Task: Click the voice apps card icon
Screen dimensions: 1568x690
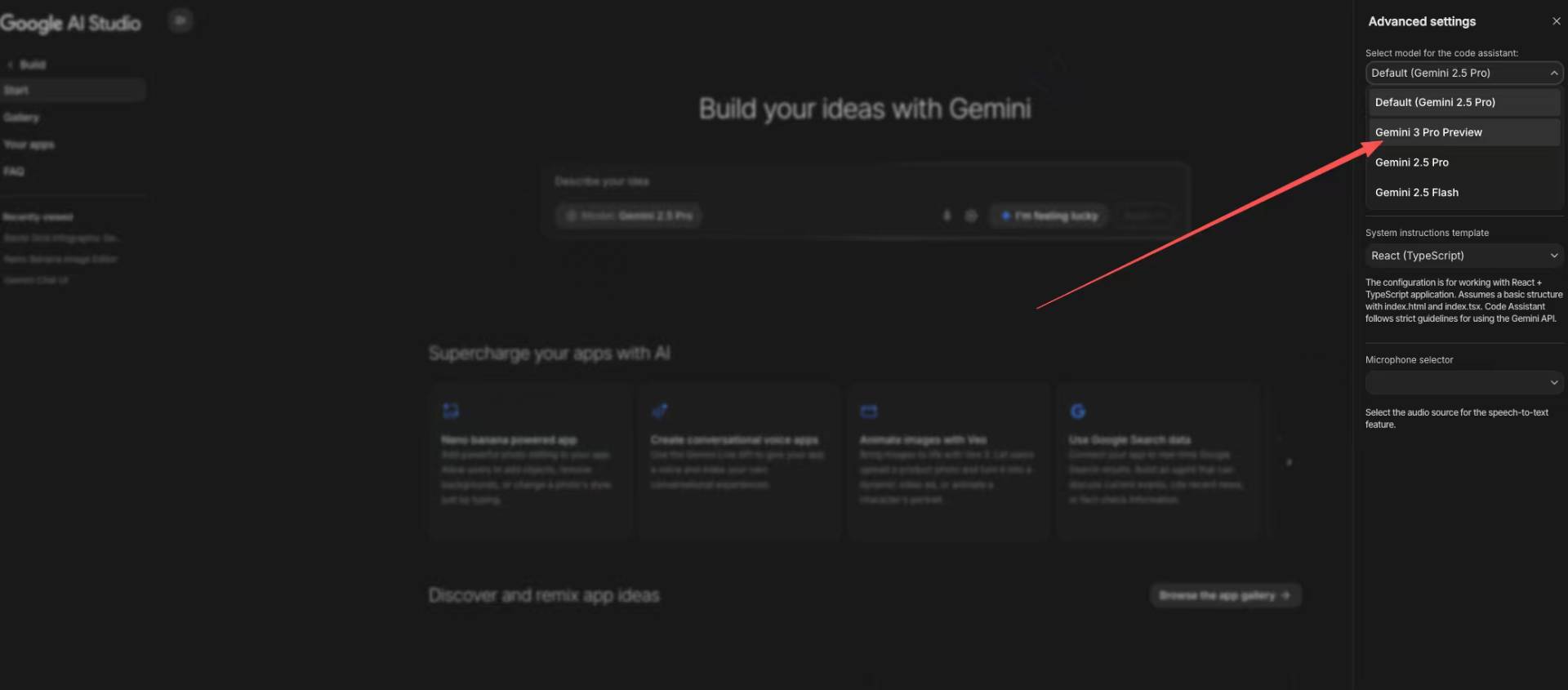Action: [660, 410]
